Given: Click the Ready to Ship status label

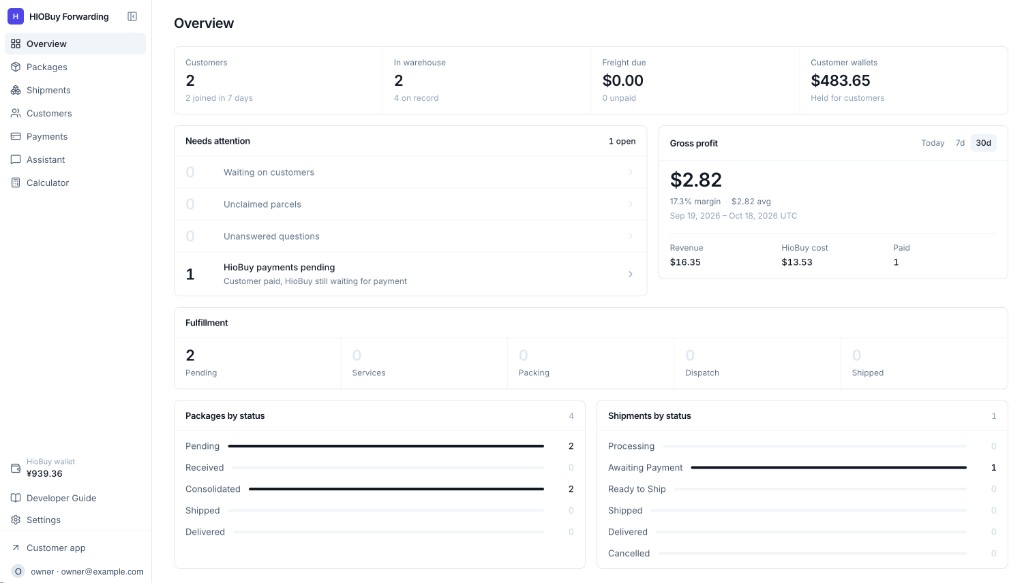Looking at the screenshot, I should click(x=637, y=489).
